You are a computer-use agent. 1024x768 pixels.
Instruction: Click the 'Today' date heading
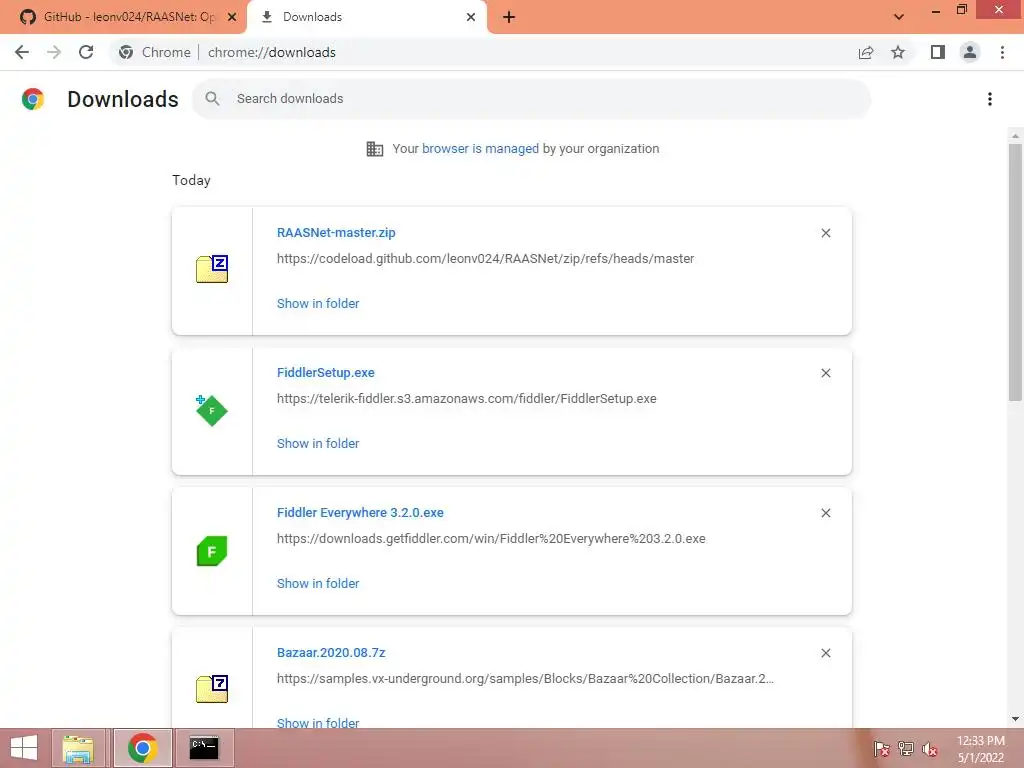coord(191,180)
